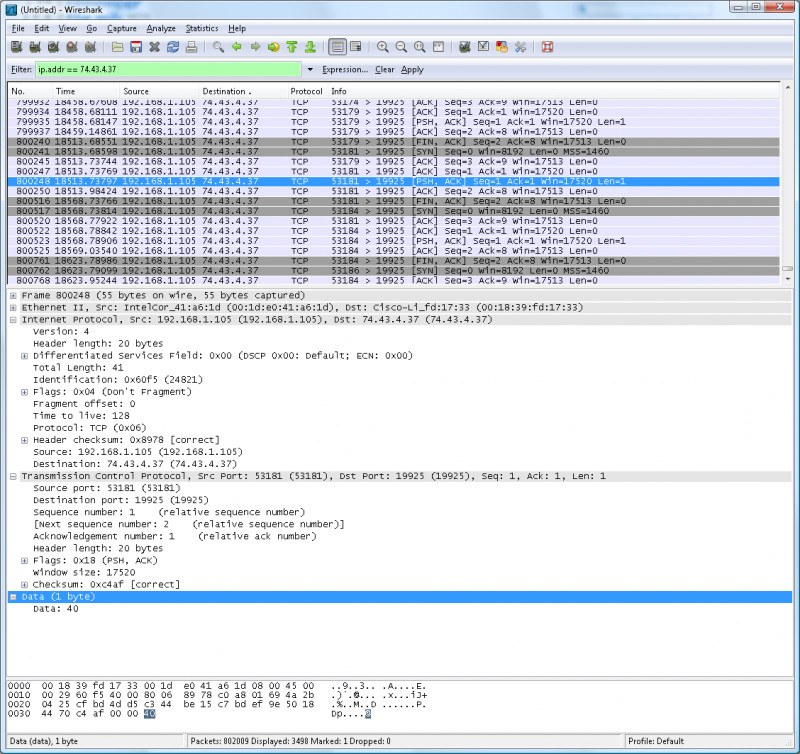Expand the Header checksum 0x8978 node
The height and width of the screenshot is (754, 800).
click(24, 440)
